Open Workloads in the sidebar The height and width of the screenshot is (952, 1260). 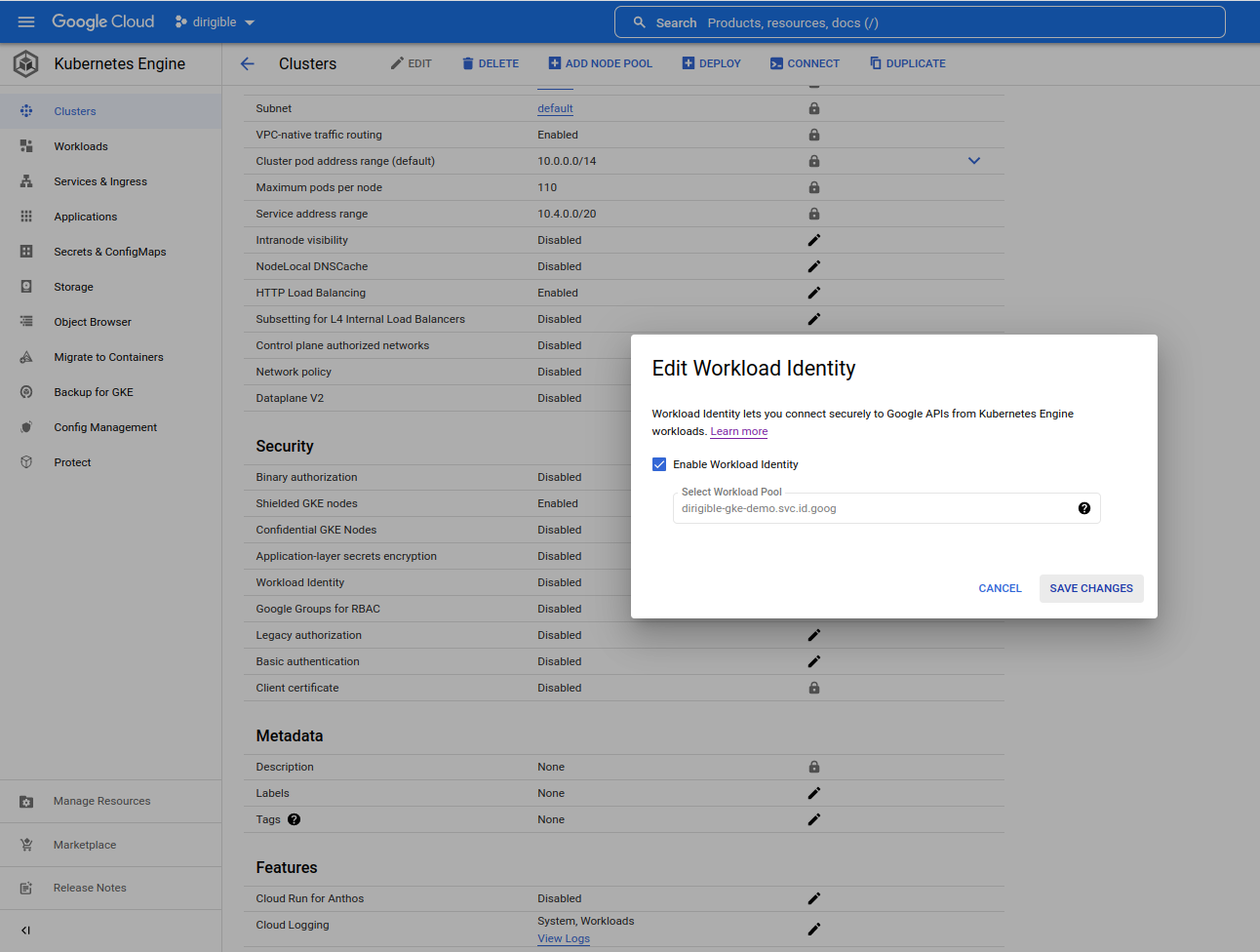(110, 146)
